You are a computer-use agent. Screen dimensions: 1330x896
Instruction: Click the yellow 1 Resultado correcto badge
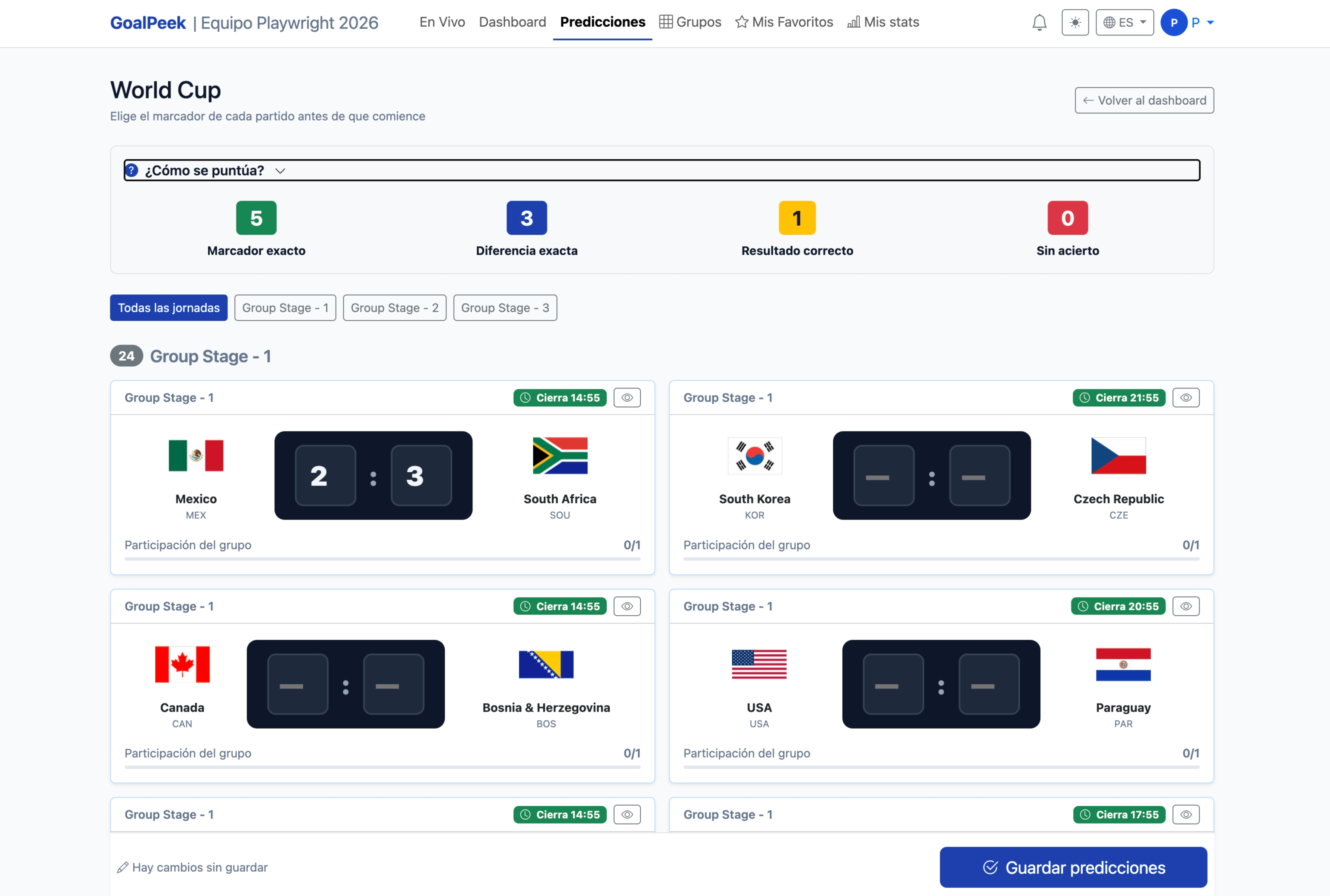[797, 218]
